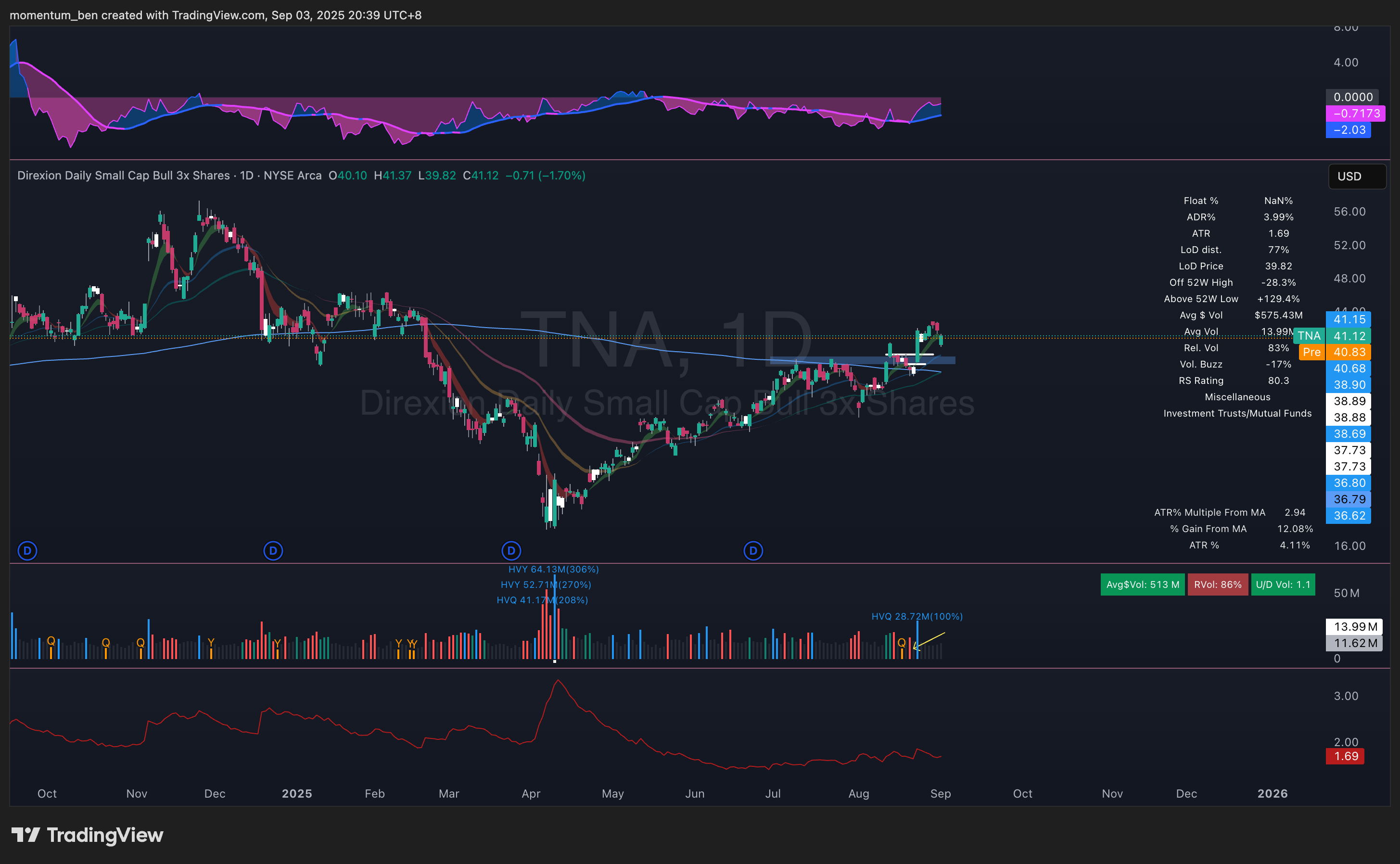Open the USD currency selector

1356,176
